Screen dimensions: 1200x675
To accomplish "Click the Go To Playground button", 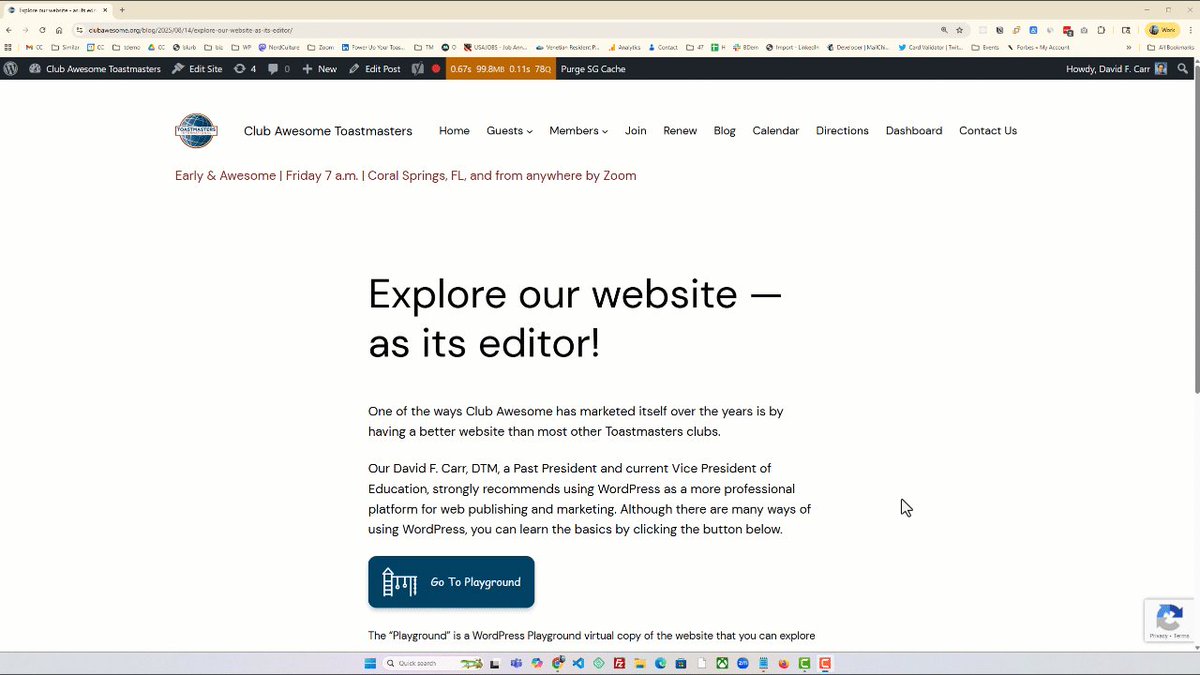I will [451, 582].
